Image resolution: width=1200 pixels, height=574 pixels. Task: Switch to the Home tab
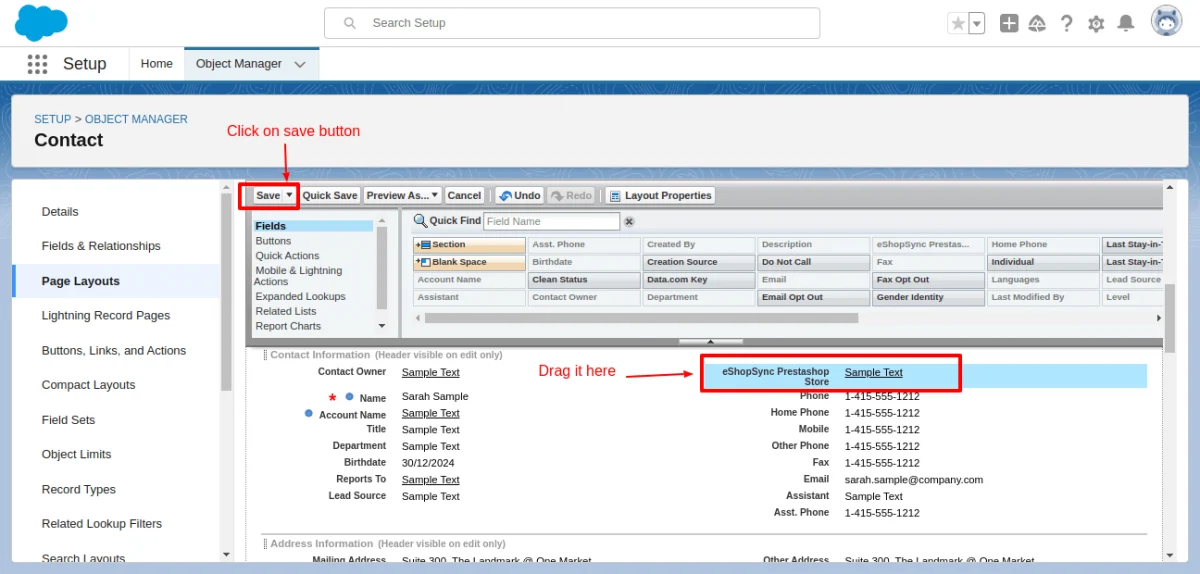(157, 63)
